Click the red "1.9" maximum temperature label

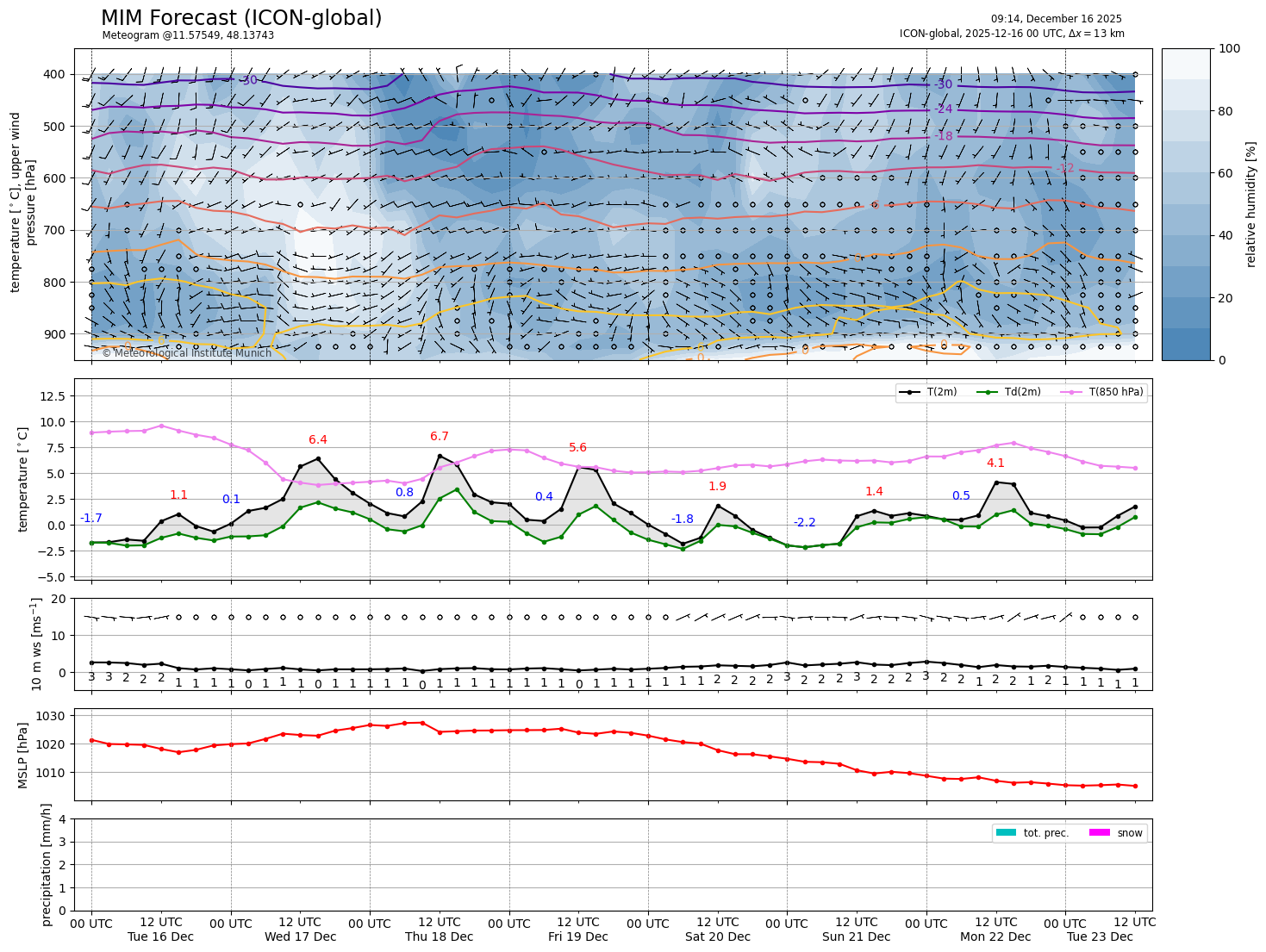[717, 487]
